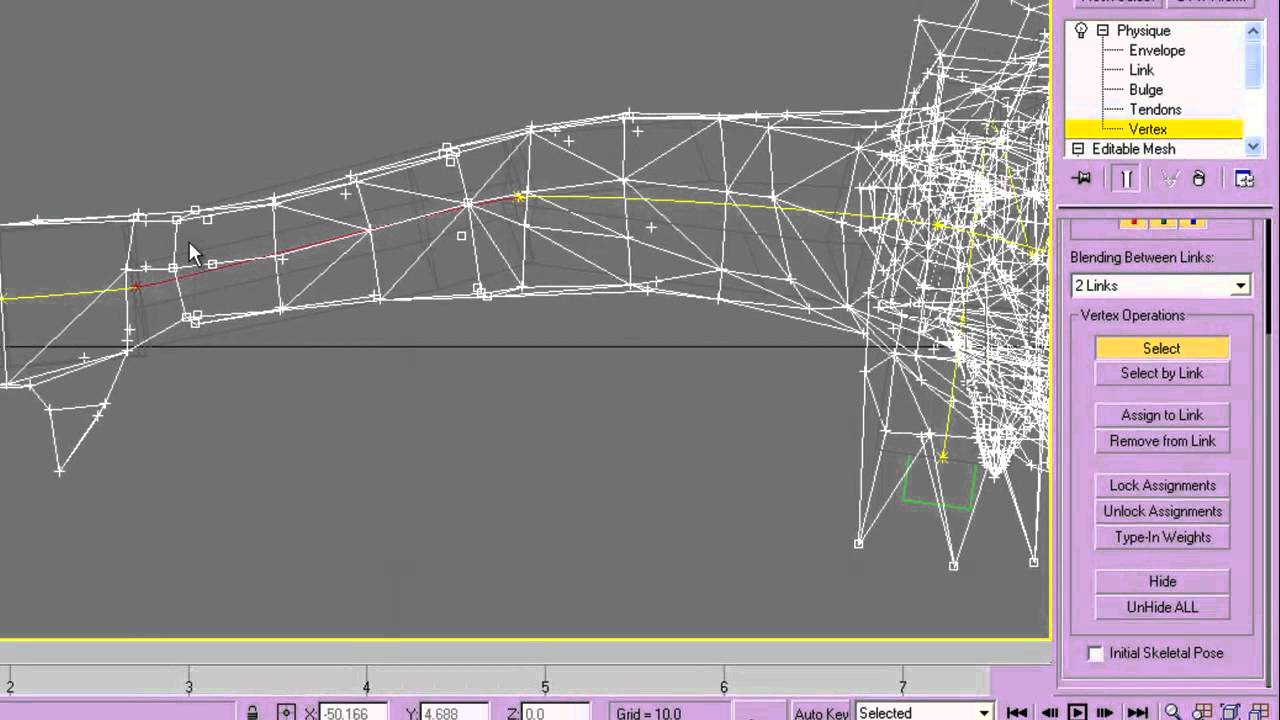Select the Tendons sub-object level
Image resolution: width=1280 pixels, height=720 pixels.
1155,110
